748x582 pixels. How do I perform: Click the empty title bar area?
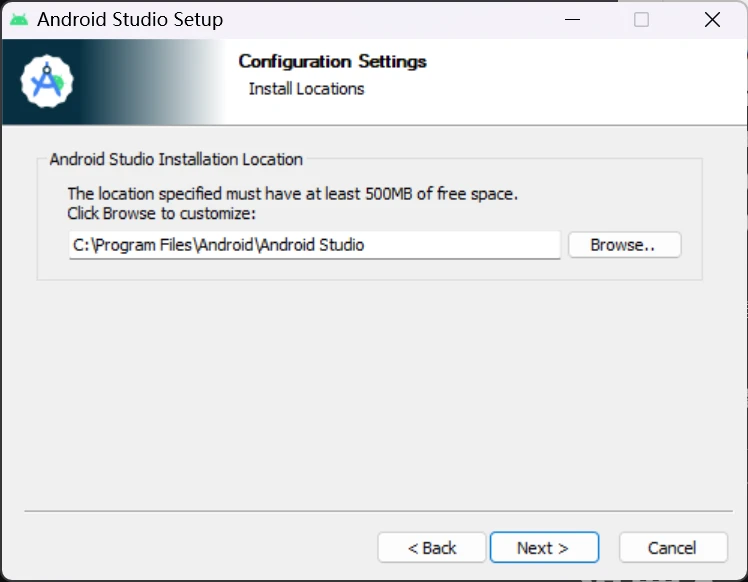400,19
